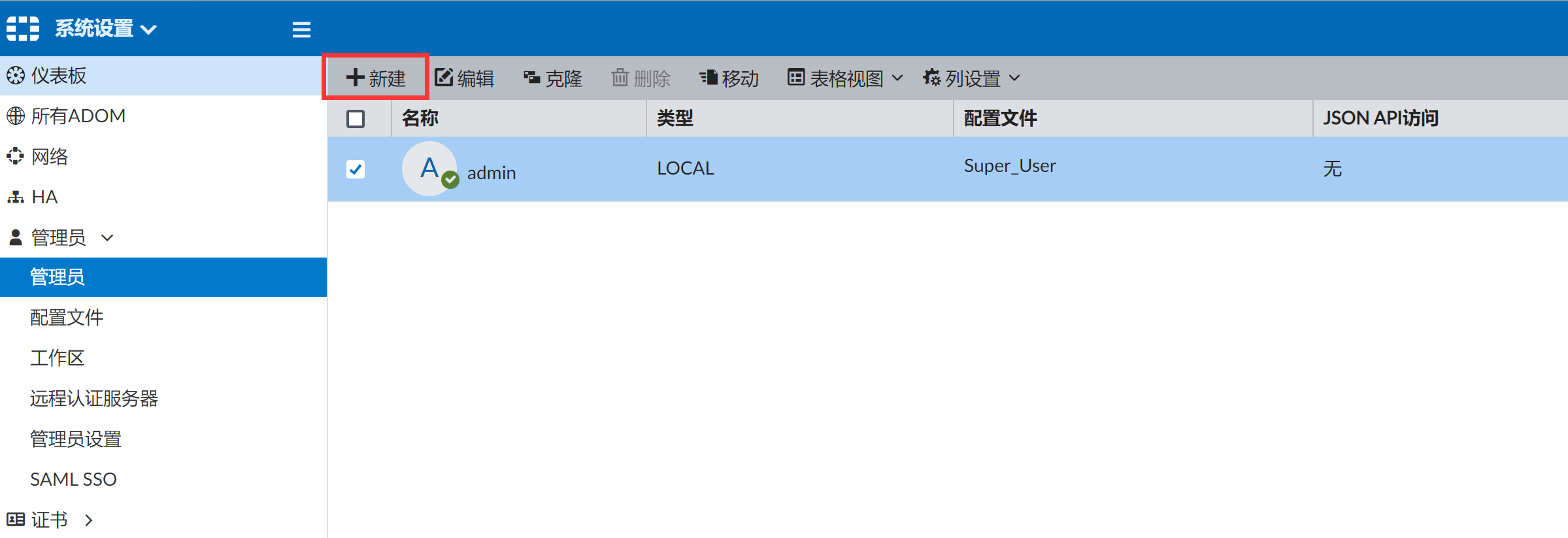The width and height of the screenshot is (1568, 538).
Task: Click the FortiManager module grid icon
Action: 23,29
